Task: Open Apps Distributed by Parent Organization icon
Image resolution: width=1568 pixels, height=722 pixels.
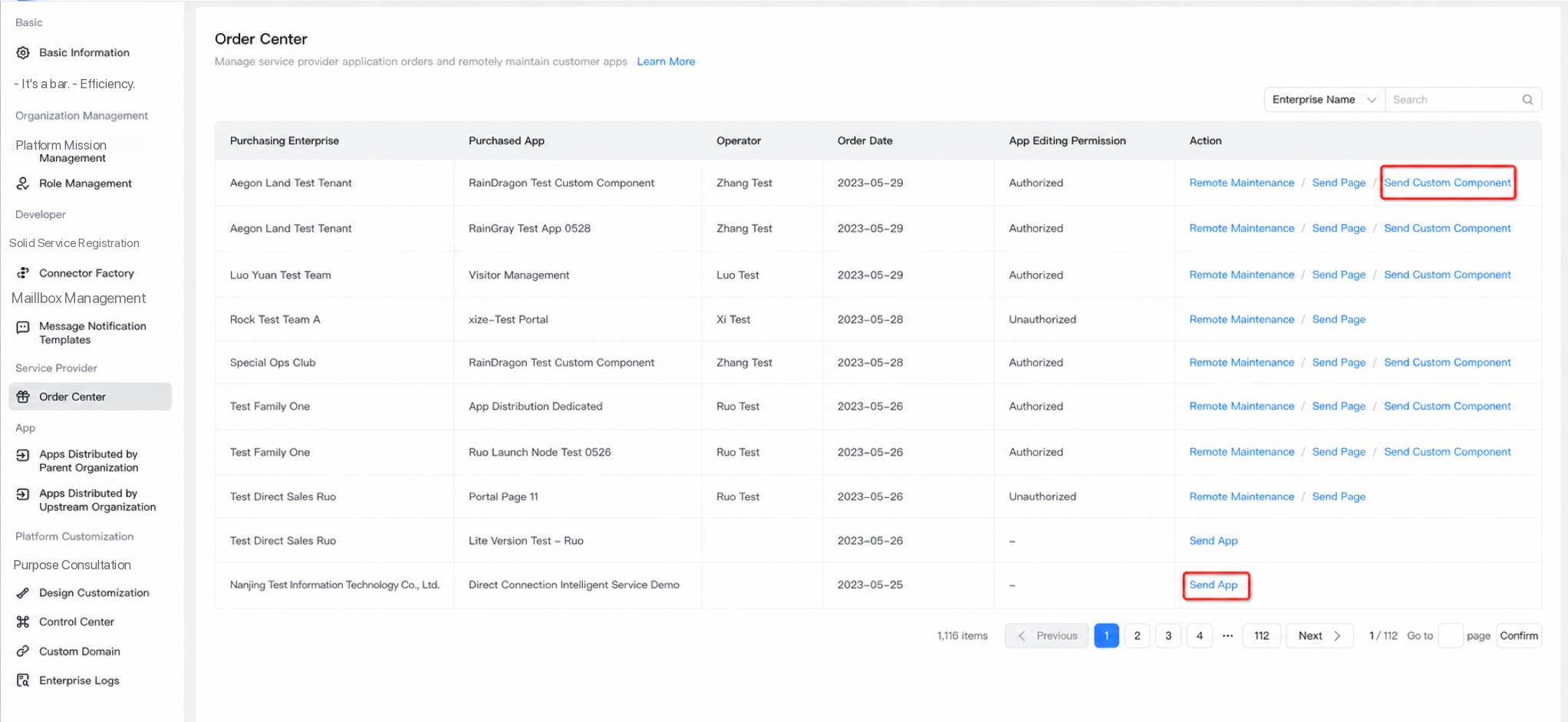Action: (23, 455)
